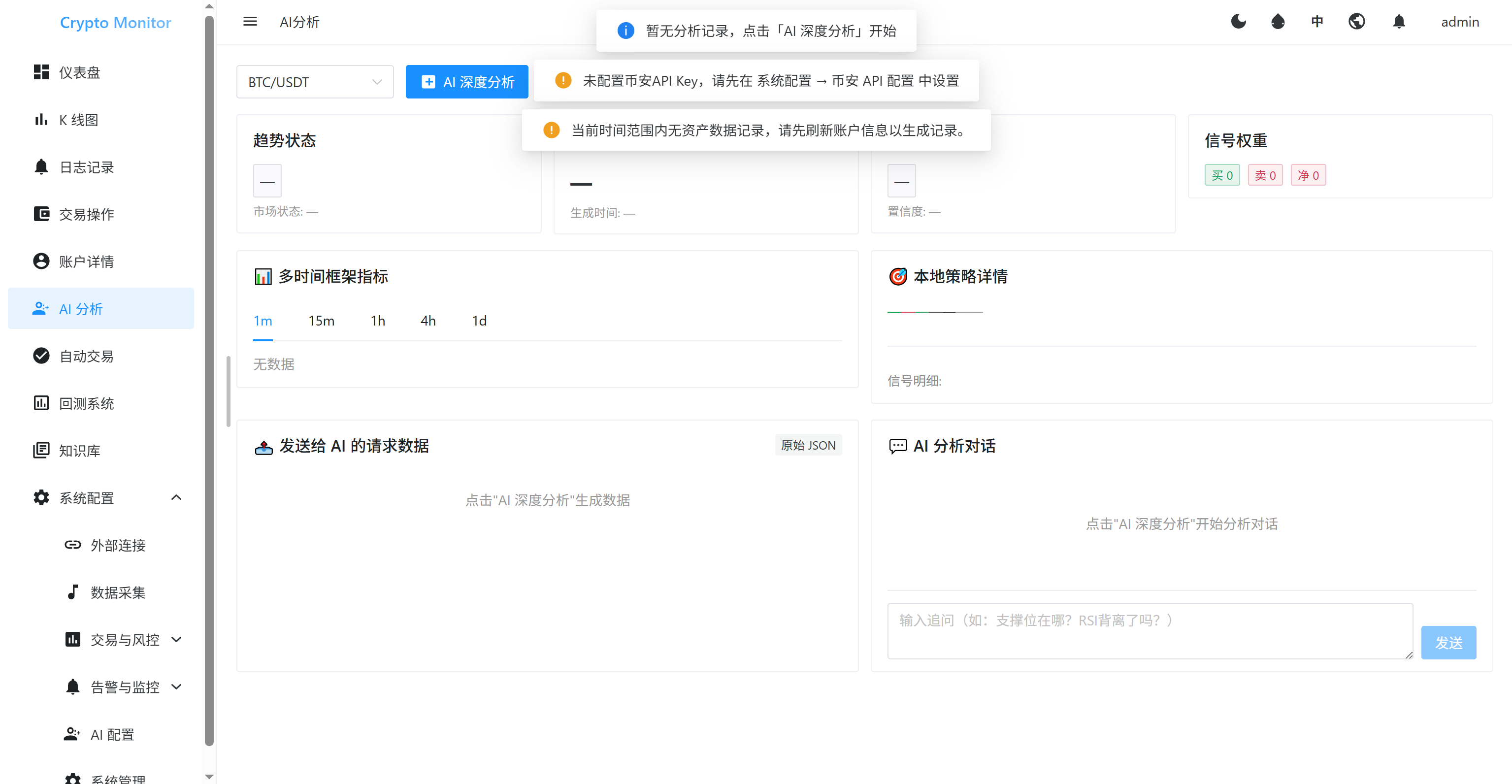
Task: Click the 交易操作 wallet icon
Action: 41,214
